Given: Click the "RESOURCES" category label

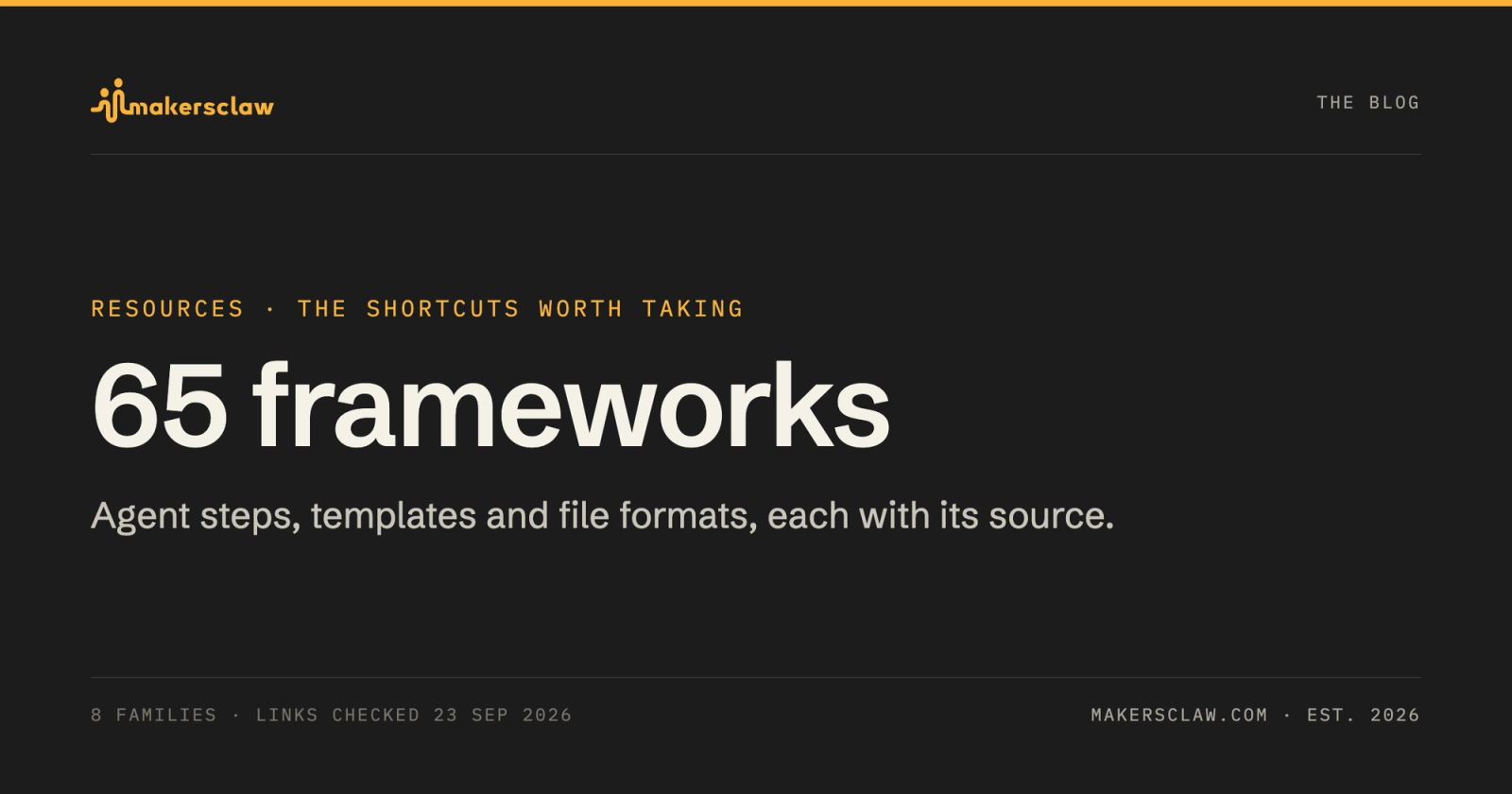Looking at the screenshot, I should [x=167, y=308].
